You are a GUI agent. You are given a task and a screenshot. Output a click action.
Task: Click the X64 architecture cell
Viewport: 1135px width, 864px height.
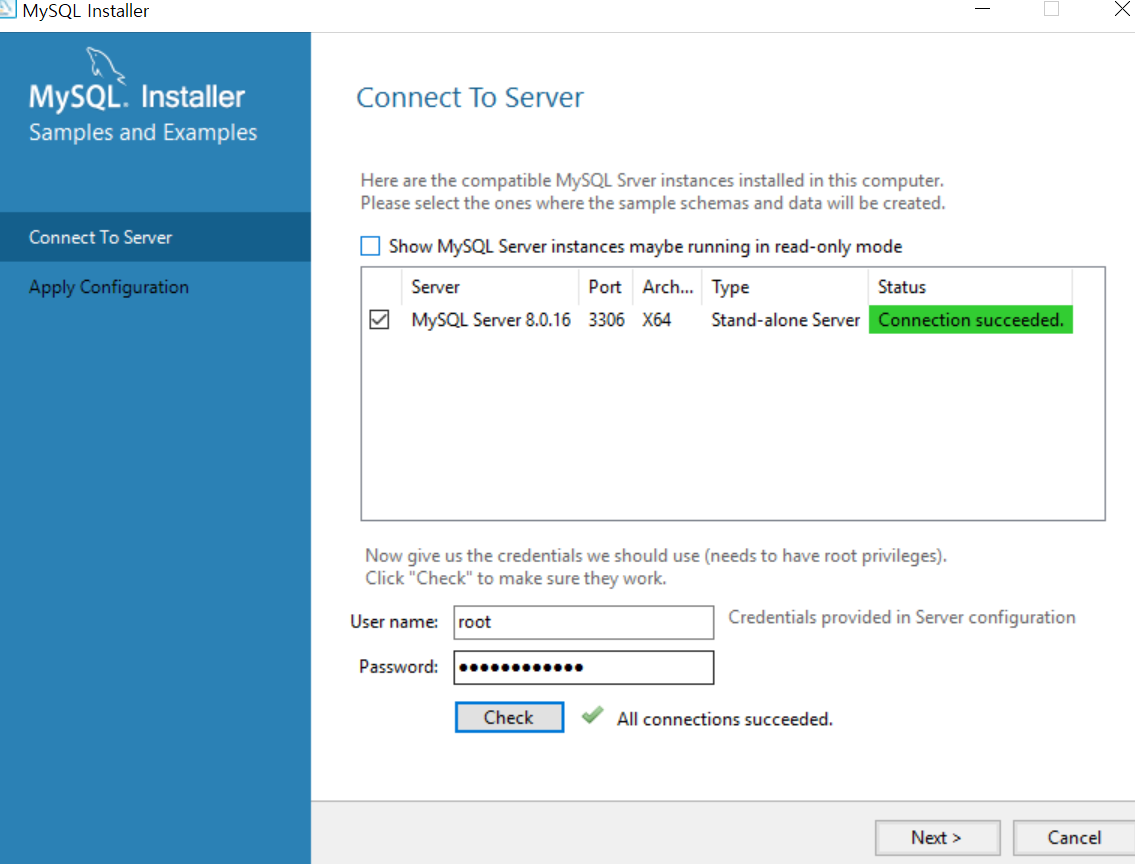click(x=657, y=320)
